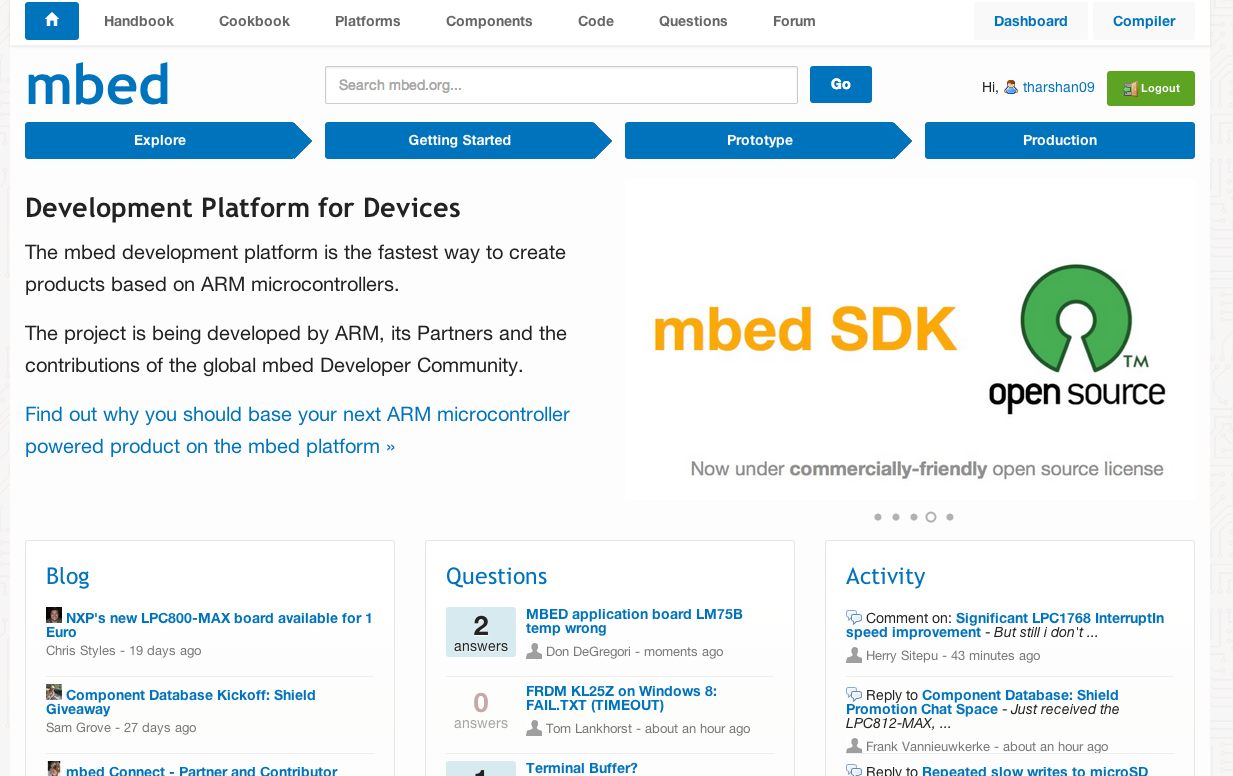The height and width of the screenshot is (776, 1233).
Task: Open the Handbook menu item
Action: (139, 21)
